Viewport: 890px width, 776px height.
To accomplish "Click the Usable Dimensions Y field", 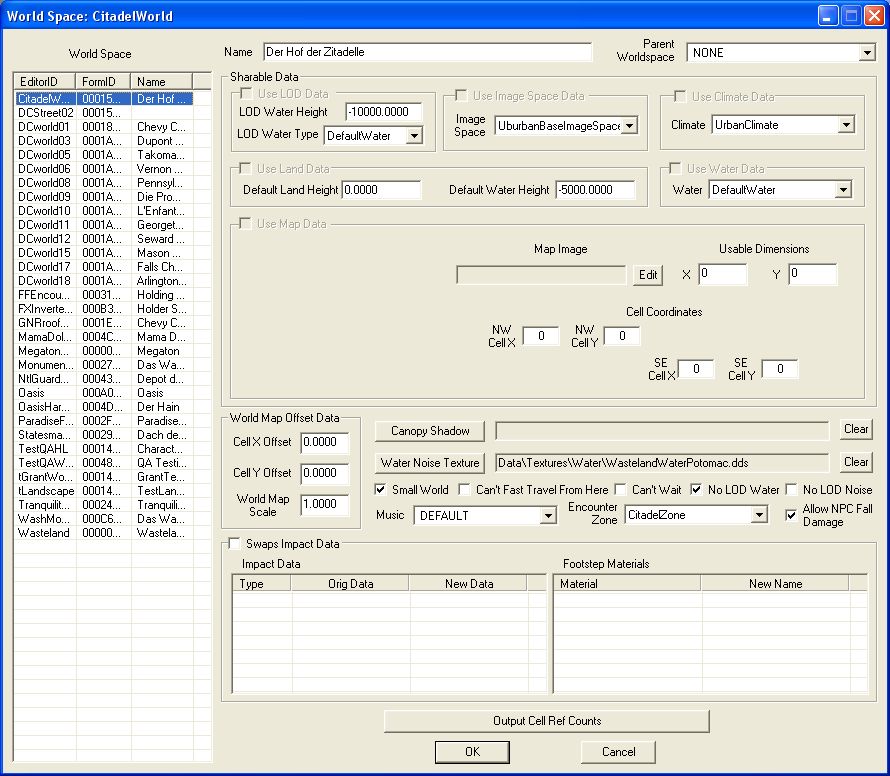I will 812,274.
